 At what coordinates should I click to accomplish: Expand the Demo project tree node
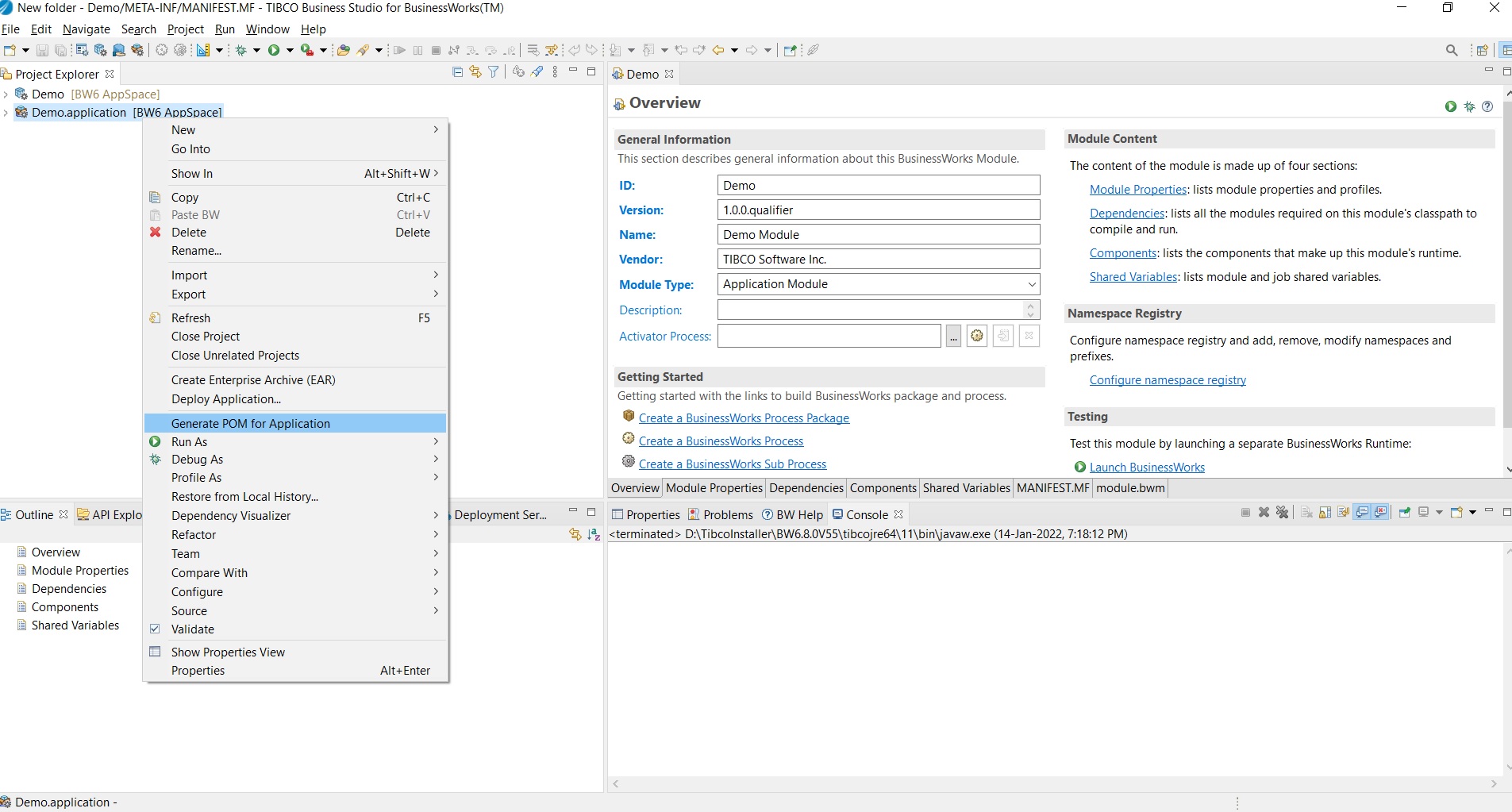[6, 94]
